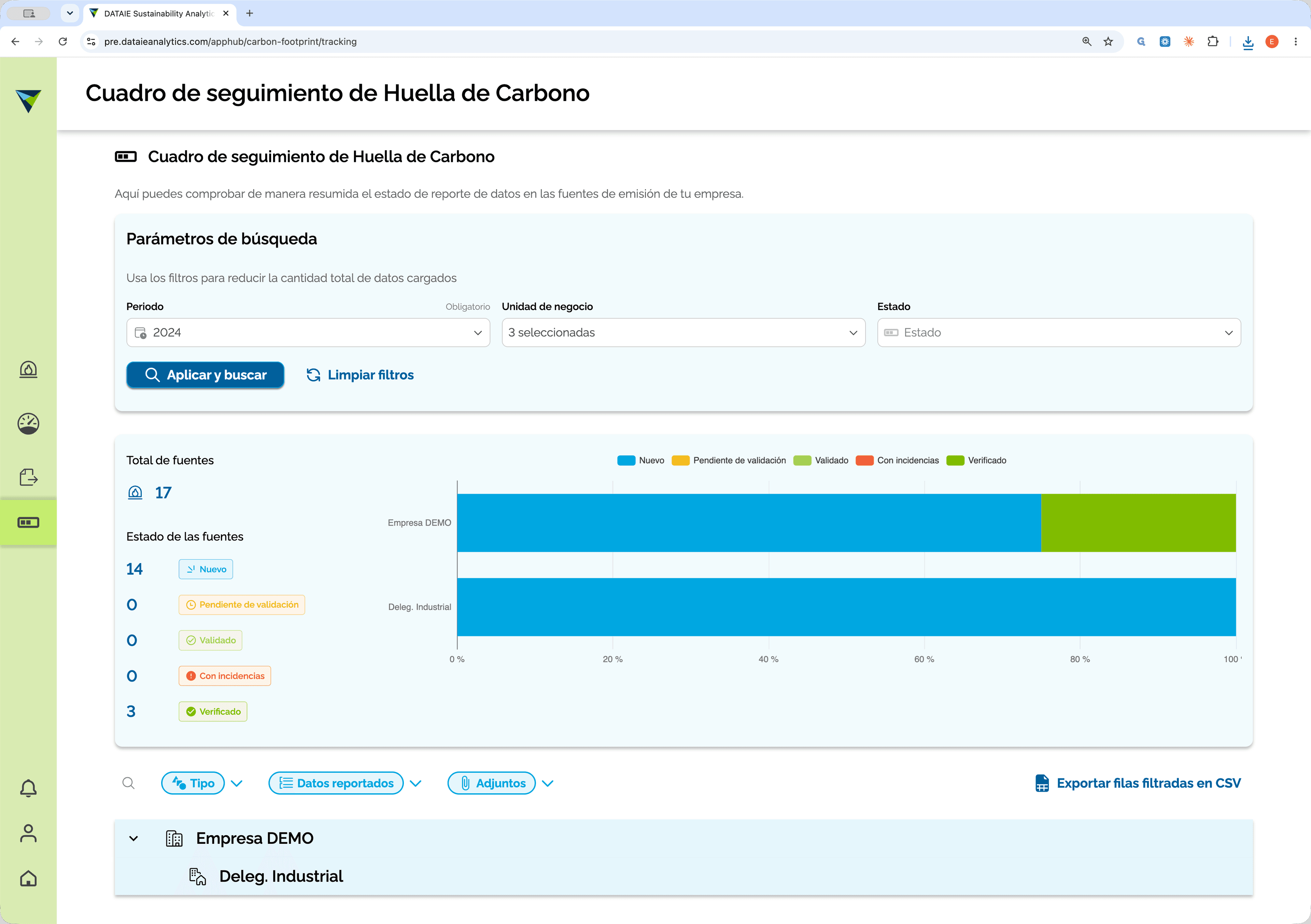The height and width of the screenshot is (924, 1311).
Task: Open the Estado dropdown
Action: pos(1059,332)
